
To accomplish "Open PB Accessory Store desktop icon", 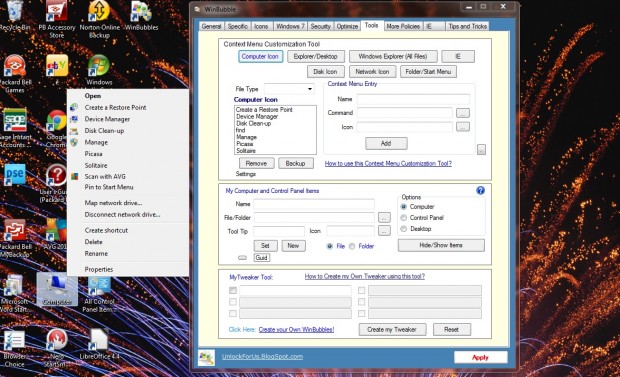I will (x=57, y=19).
